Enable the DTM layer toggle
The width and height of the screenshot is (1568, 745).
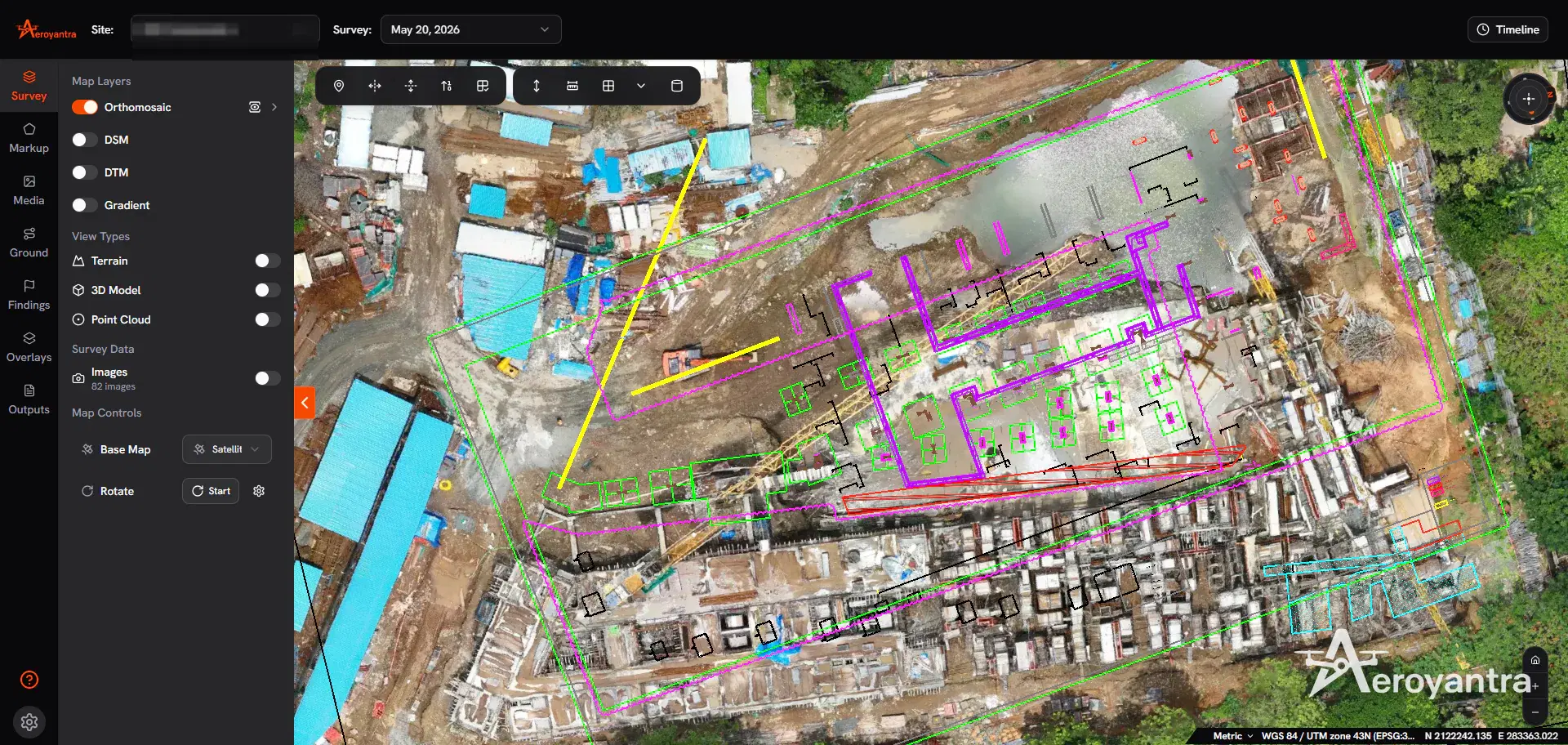point(85,172)
